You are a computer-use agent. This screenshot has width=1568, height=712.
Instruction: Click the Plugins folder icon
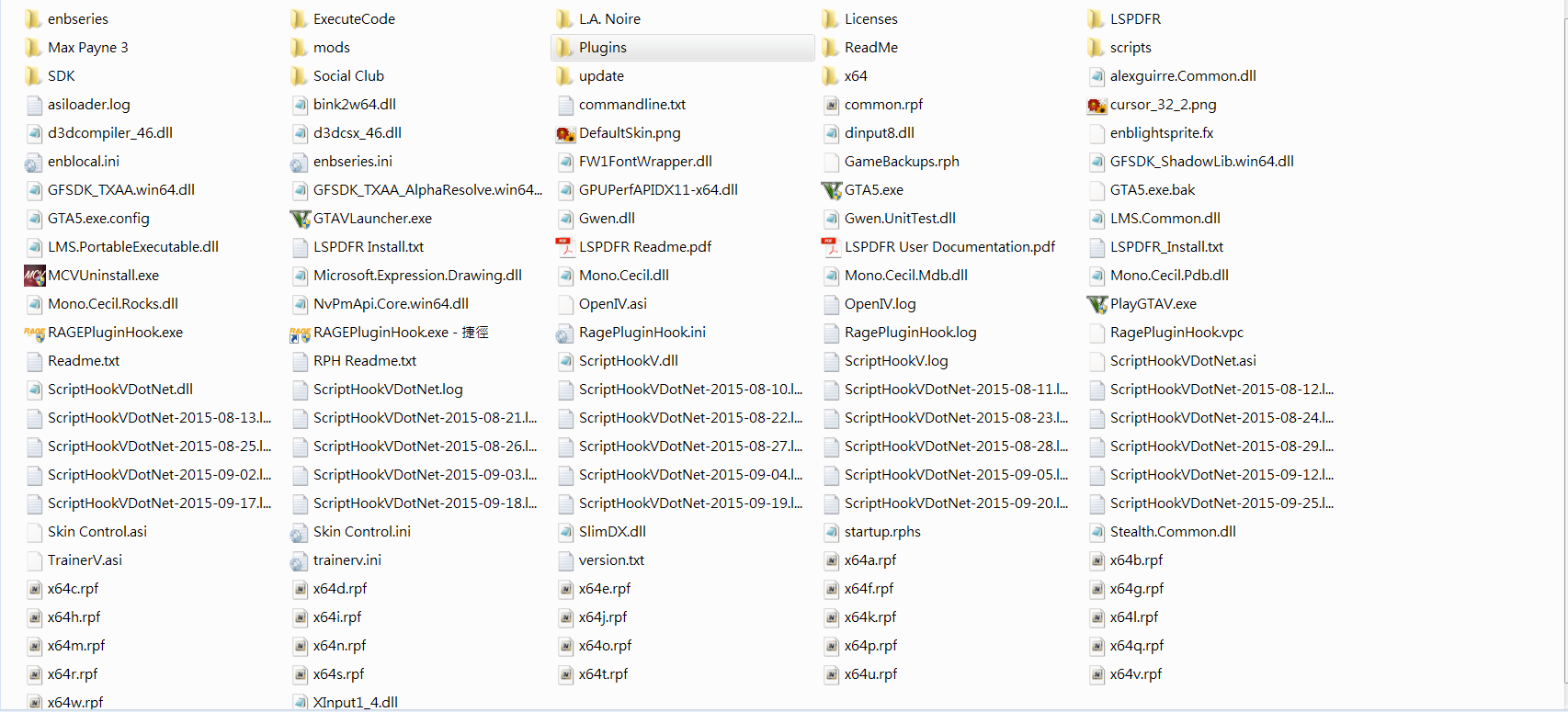[565, 48]
